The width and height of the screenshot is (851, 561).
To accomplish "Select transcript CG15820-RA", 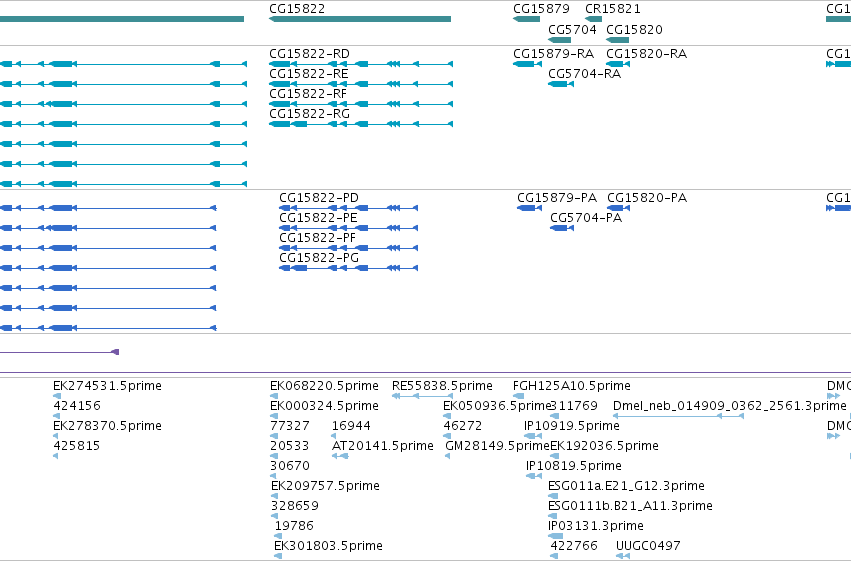I will pyautogui.click(x=618, y=64).
